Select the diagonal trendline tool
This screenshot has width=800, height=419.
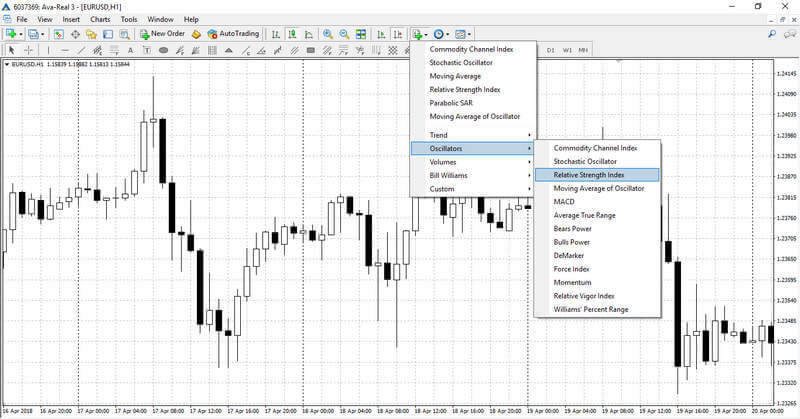(81, 50)
